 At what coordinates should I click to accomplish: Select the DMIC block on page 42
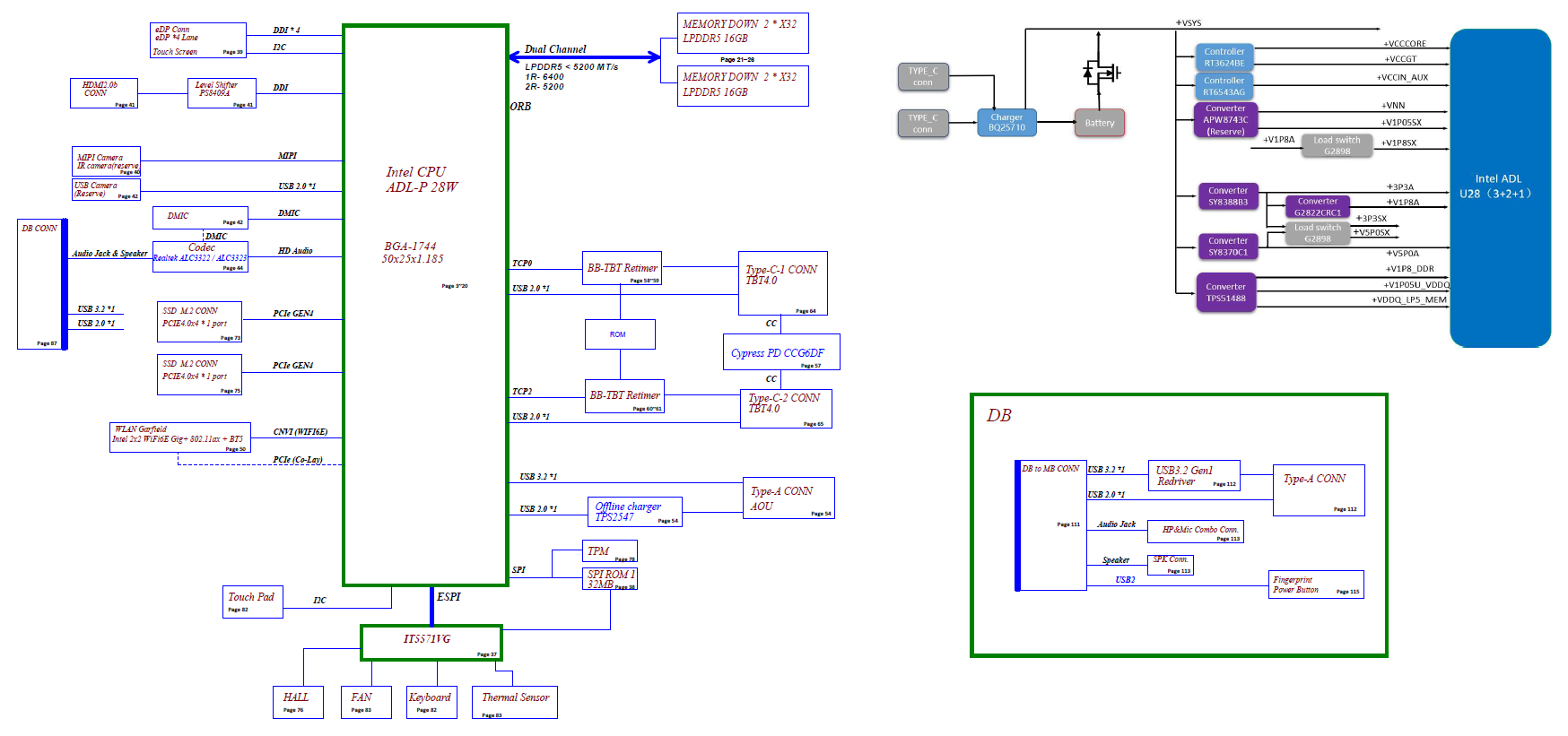[200, 218]
